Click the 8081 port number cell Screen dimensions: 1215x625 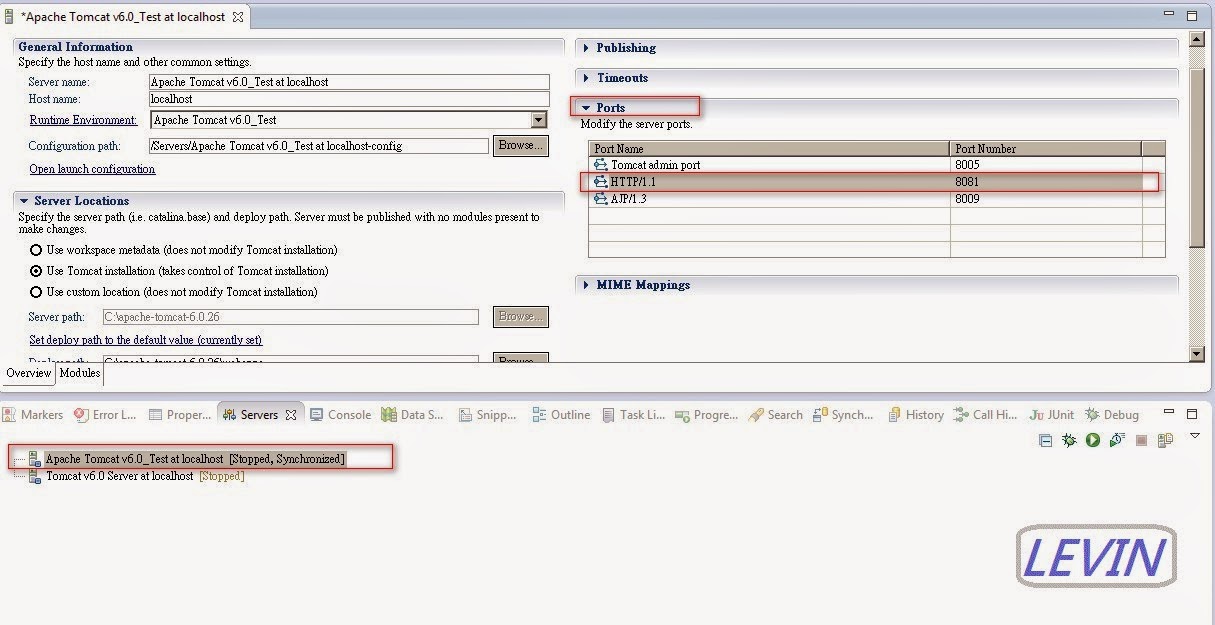[1045, 182]
